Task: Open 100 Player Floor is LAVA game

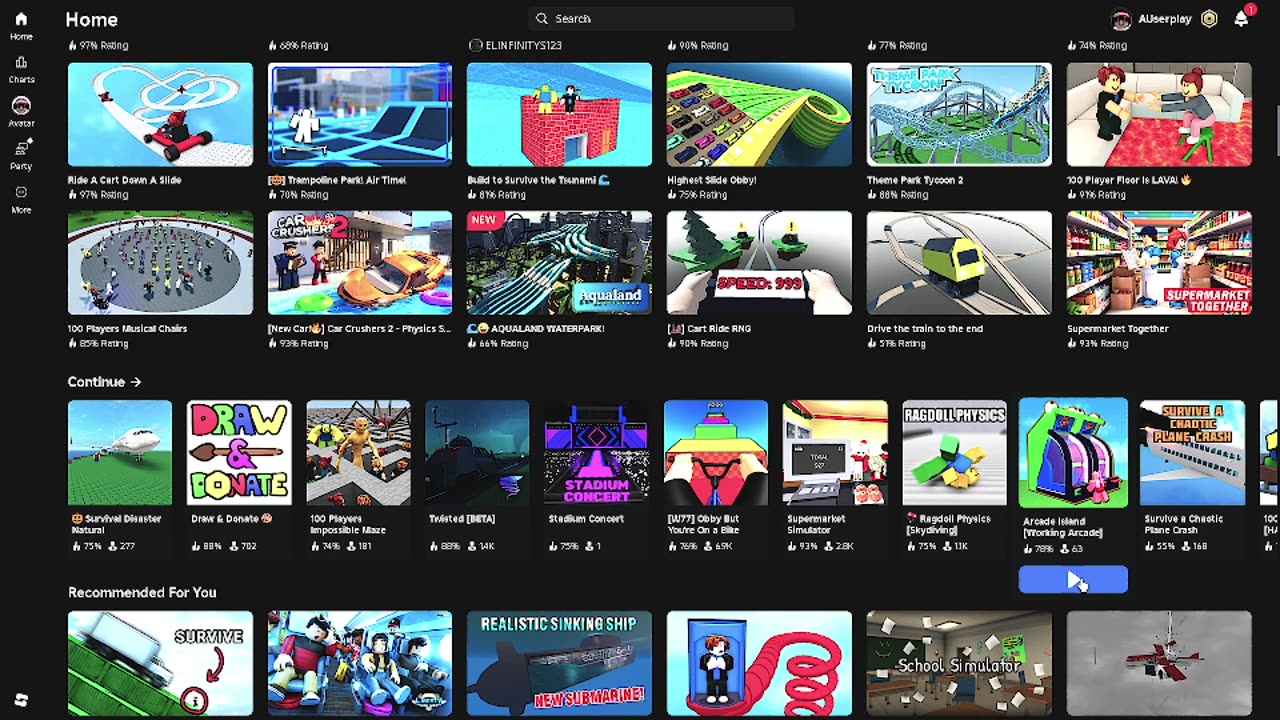Action: [x=1159, y=114]
